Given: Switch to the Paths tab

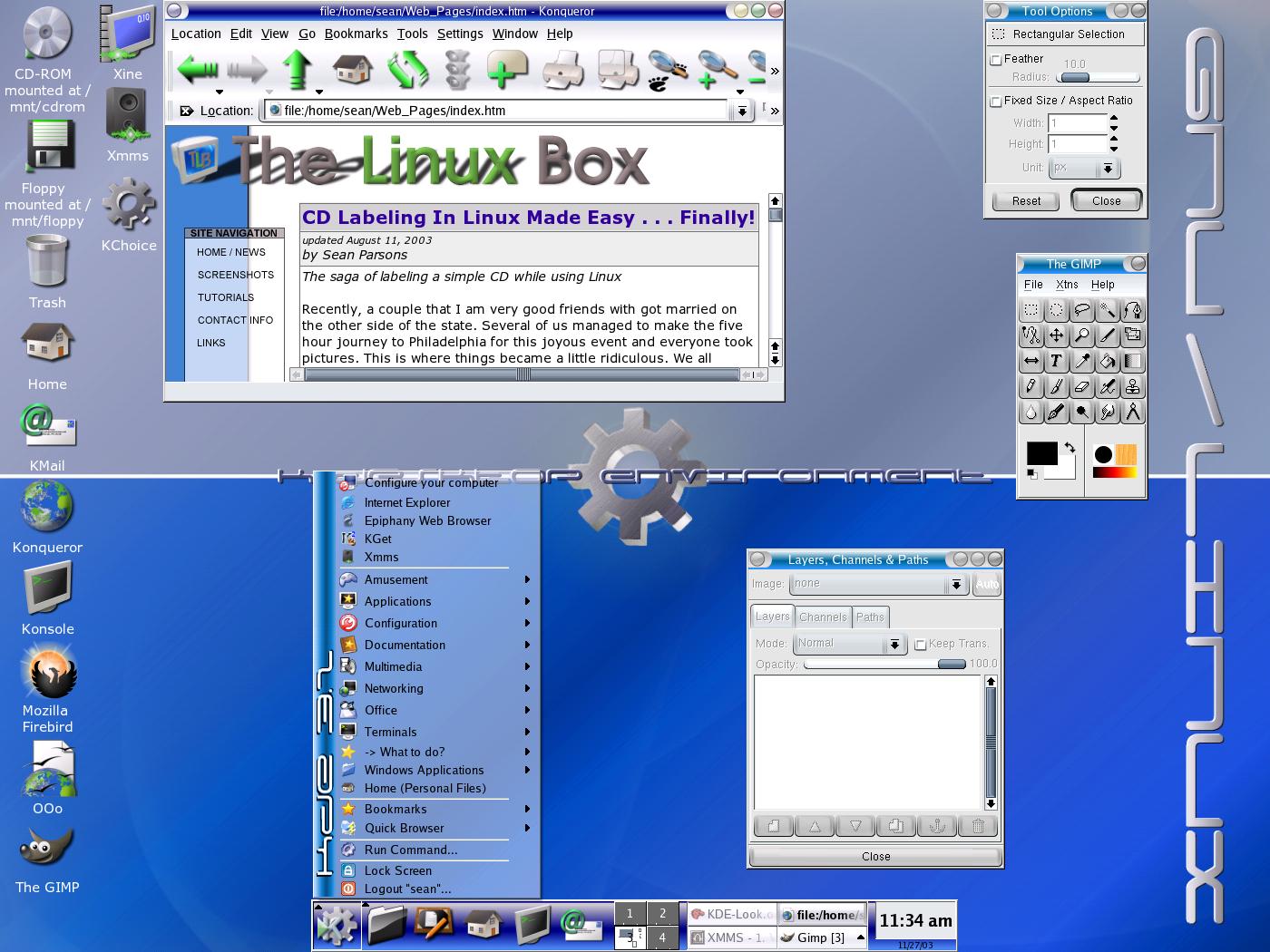Looking at the screenshot, I should (870, 617).
